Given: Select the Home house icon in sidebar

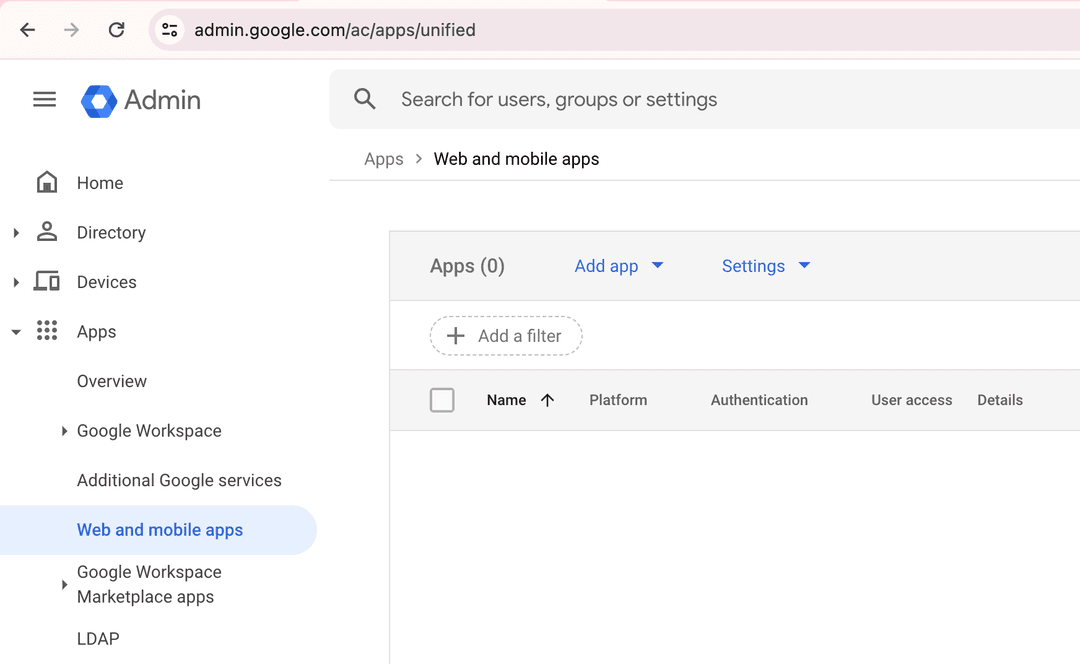Looking at the screenshot, I should [x=46, y=182].
